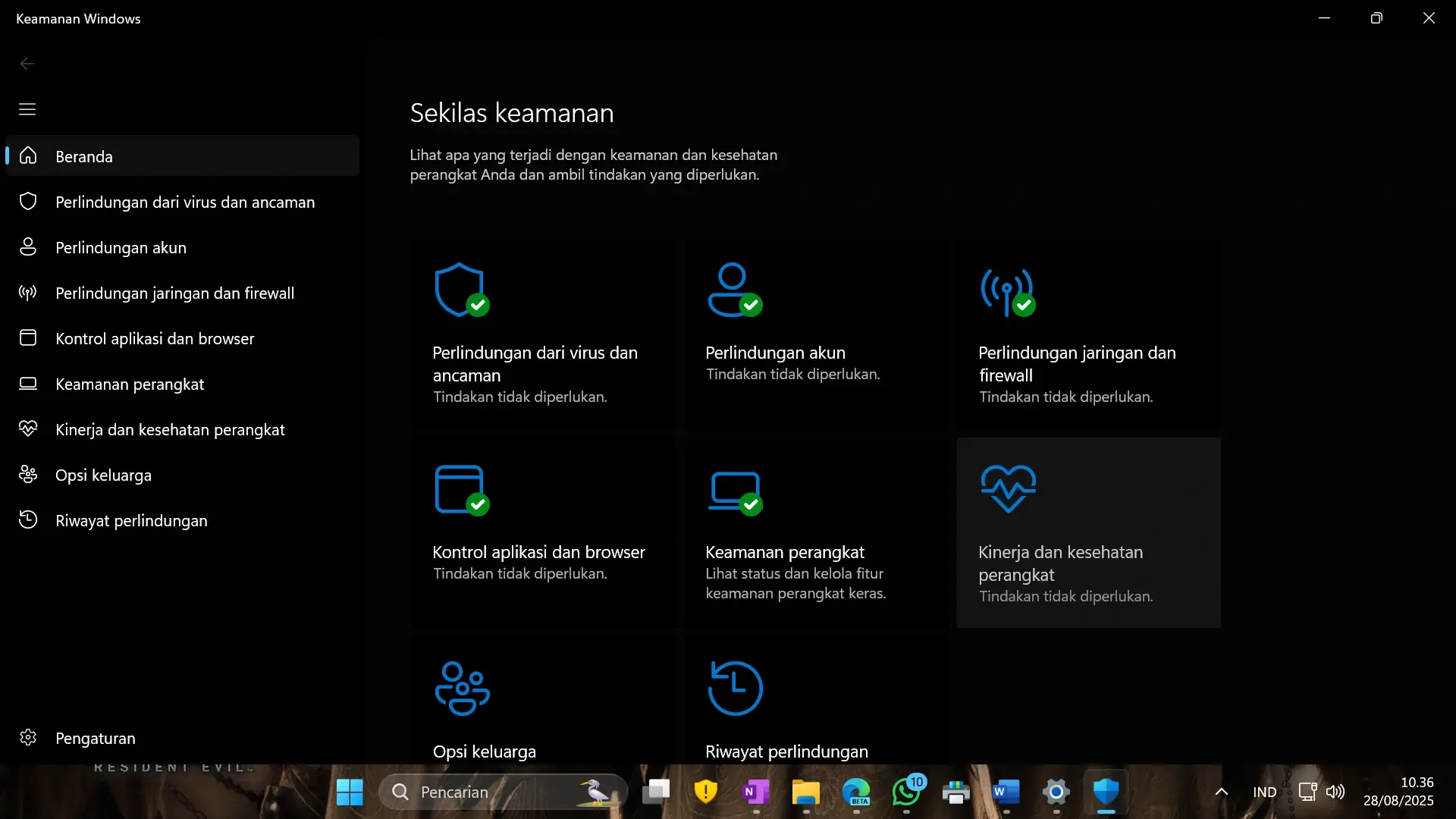Image resolution: width=1456 pixels, height=819 pixels.
Task: Go to Perlindungan jaringan dan firewall sidebar item
Action: click(x=183, y=292)
